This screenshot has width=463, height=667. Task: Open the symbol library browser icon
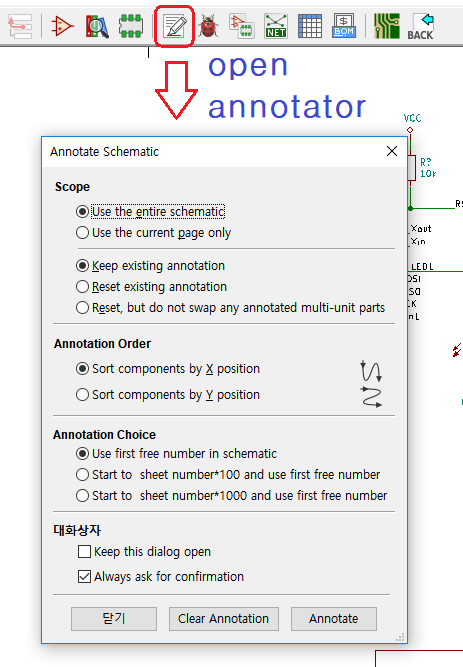click(x=97, y=26)
